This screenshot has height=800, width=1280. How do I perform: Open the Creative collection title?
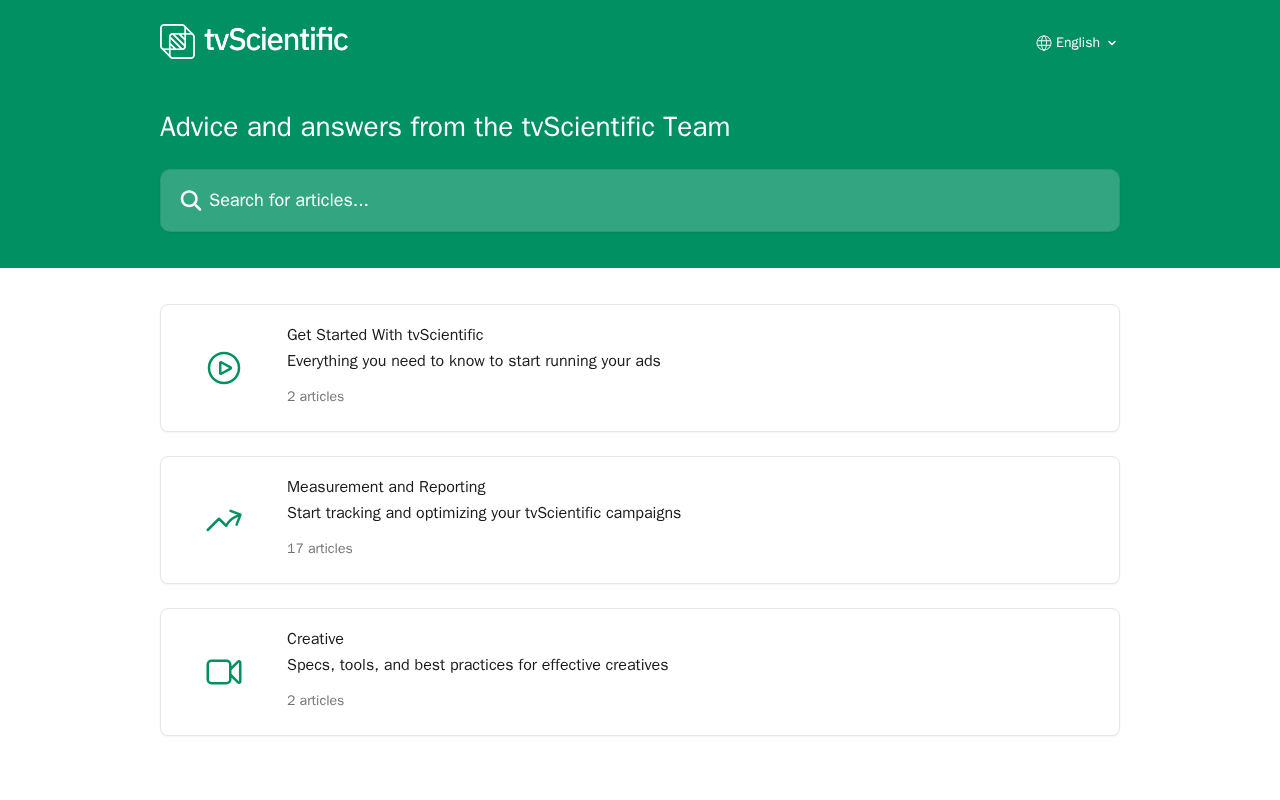pyautogui.click(x=315, y=639)
